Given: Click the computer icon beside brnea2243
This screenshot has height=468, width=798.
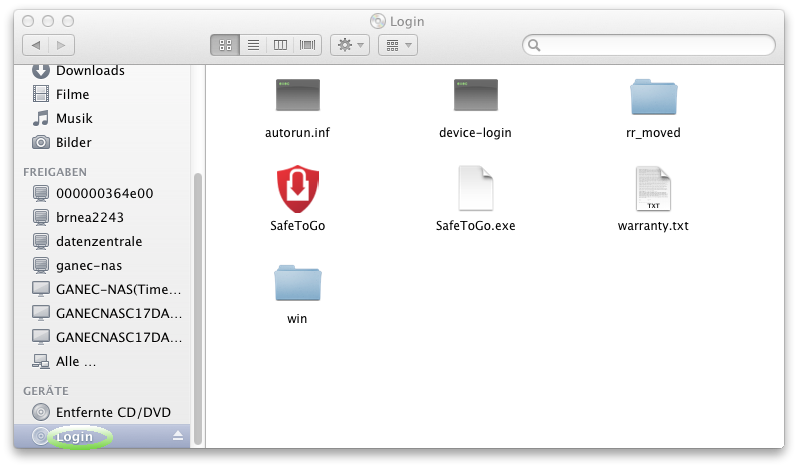Looking at the screenshot, I should click(x=41, y=217).
